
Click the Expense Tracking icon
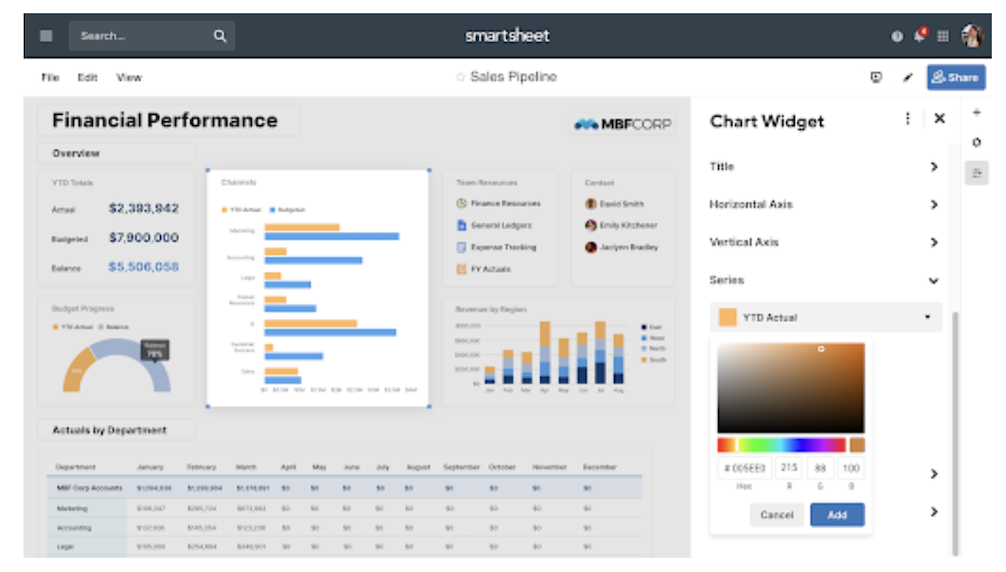tap(461, 247)
